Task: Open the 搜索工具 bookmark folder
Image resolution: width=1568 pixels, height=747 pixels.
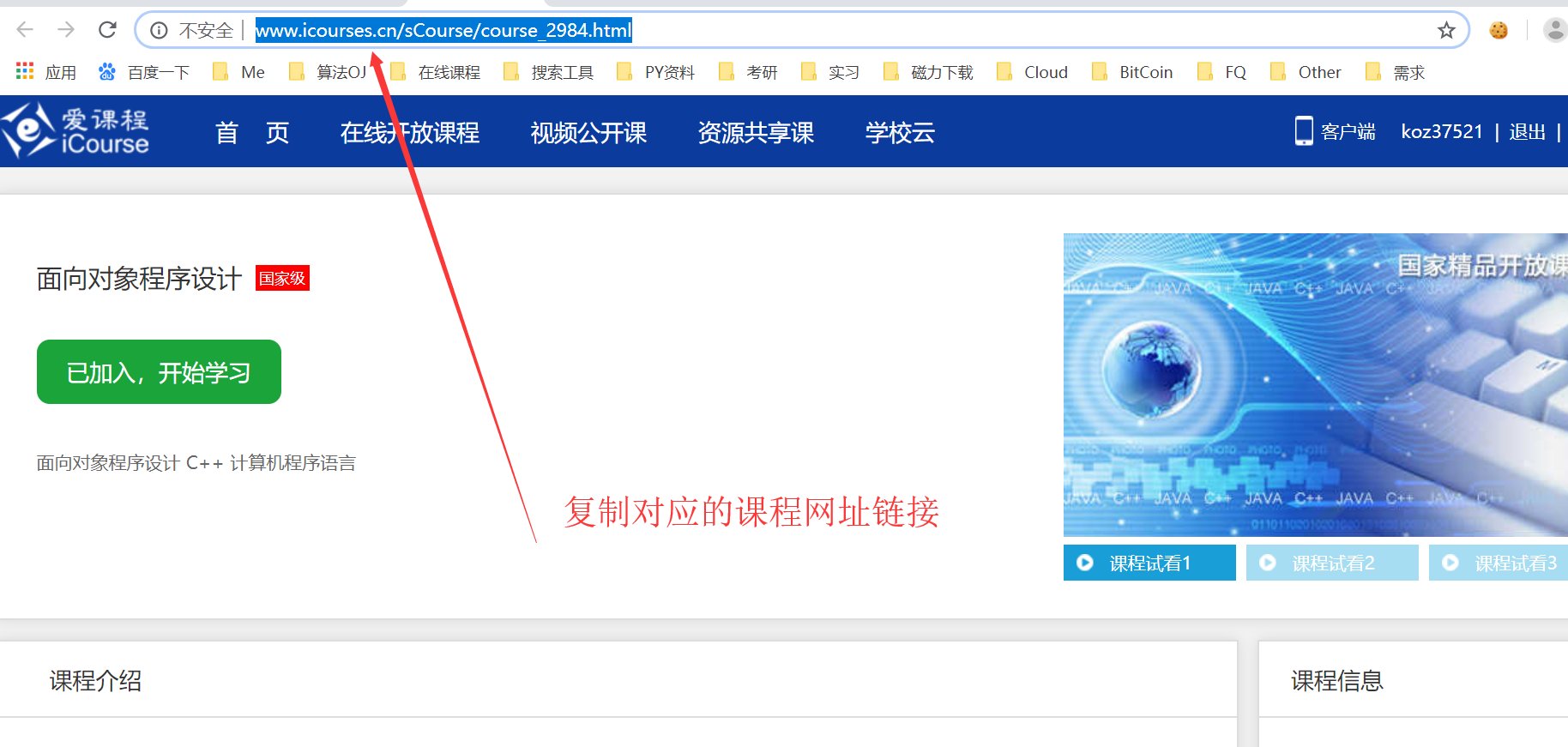Action: [549, 72]
